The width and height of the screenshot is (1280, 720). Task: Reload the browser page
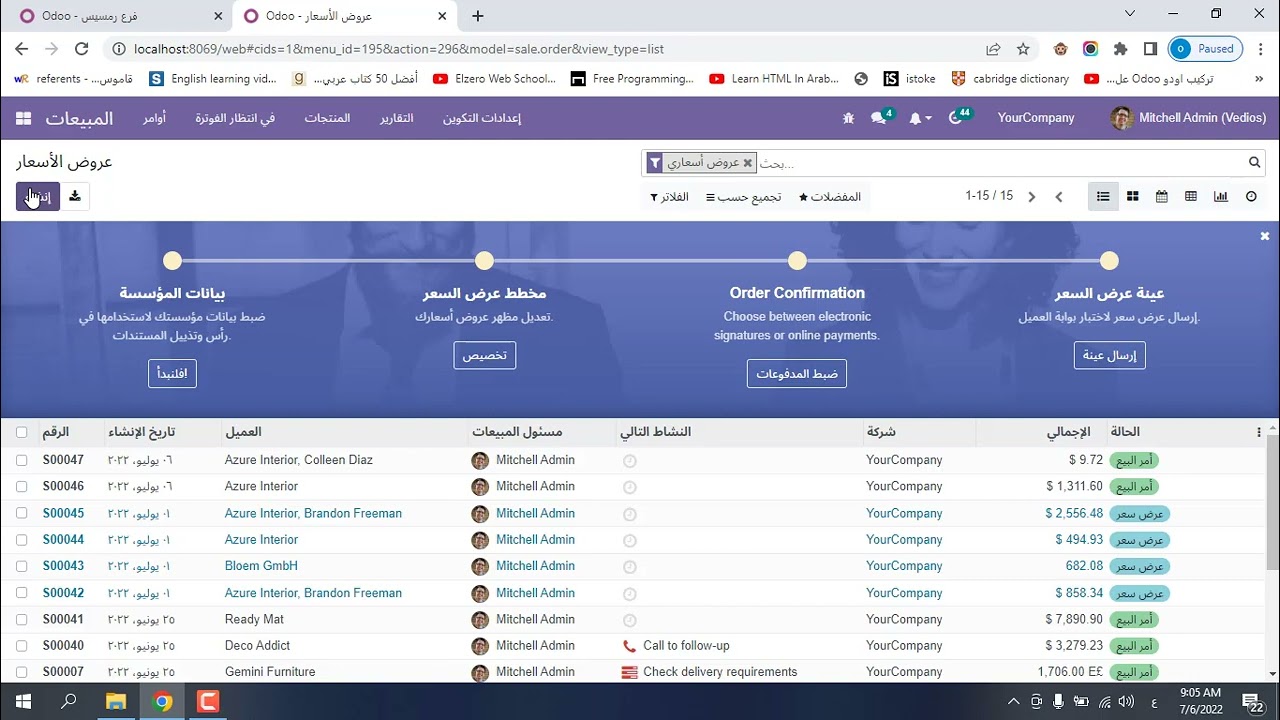(82, 48)
